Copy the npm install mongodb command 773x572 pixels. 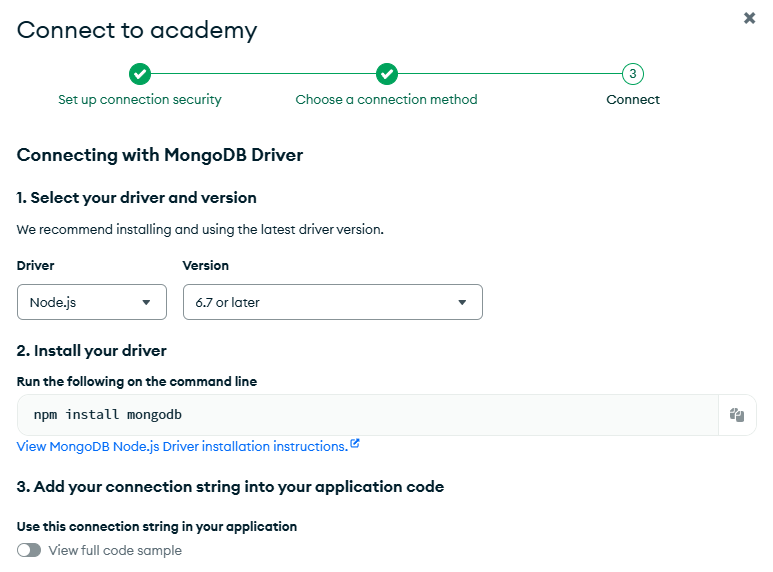click(737, 415)
